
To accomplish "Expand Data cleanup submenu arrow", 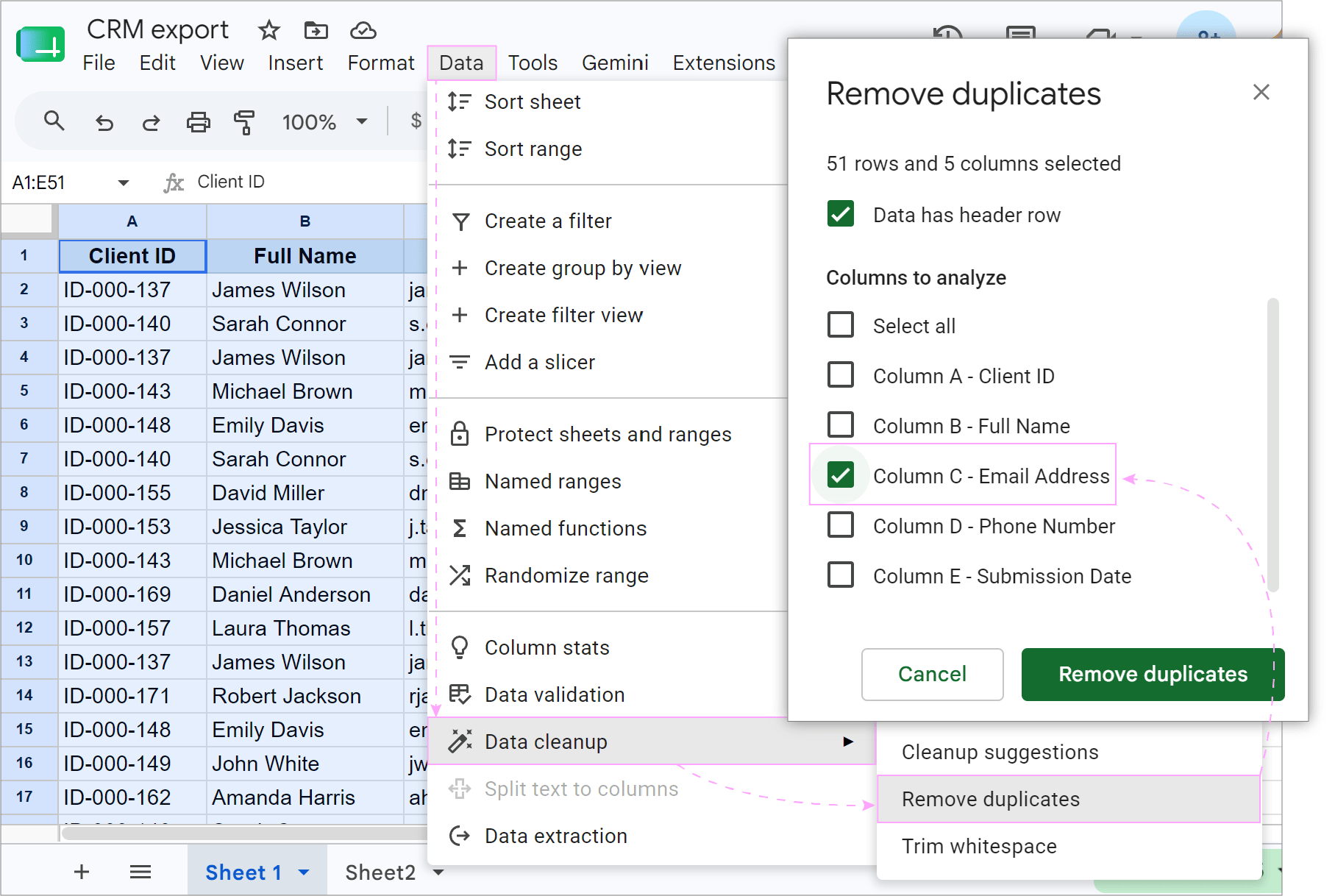I will (848, 742).
